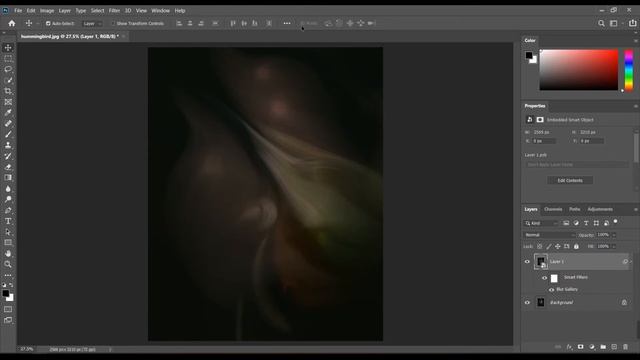Open the Auto-Select Layer dropdown
The width and height of the screenshot is (640, 360).
click(x=92, y=24)
